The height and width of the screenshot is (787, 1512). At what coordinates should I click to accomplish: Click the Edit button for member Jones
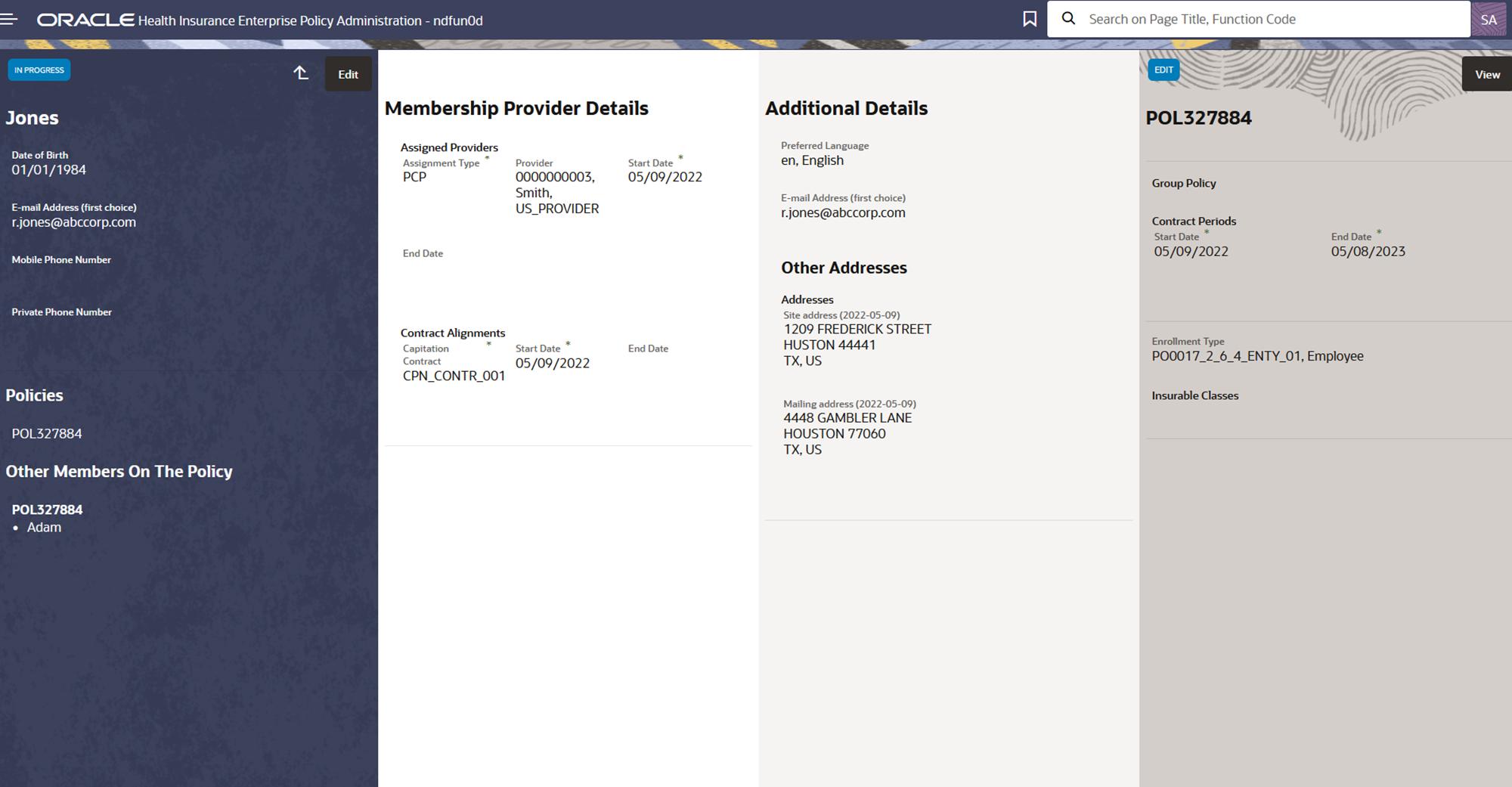[x=348, y=74]
